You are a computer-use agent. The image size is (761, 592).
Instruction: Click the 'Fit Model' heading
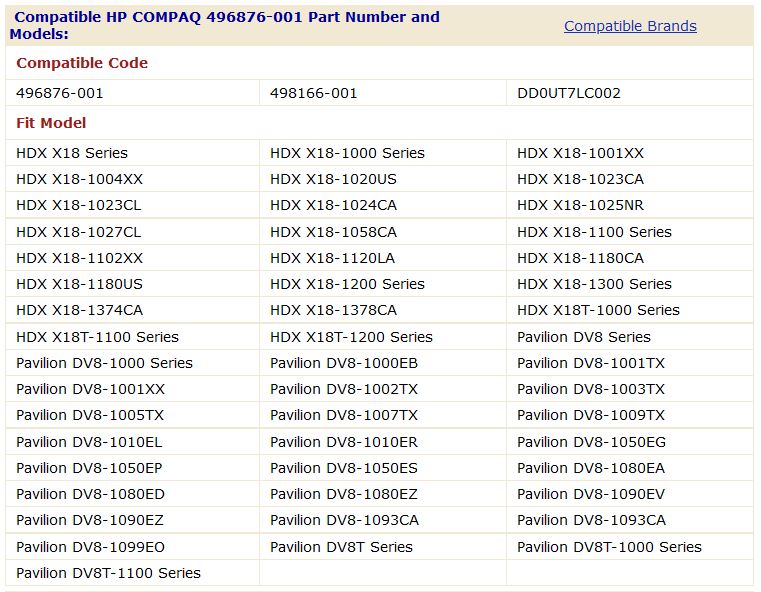tap(51, 123)
